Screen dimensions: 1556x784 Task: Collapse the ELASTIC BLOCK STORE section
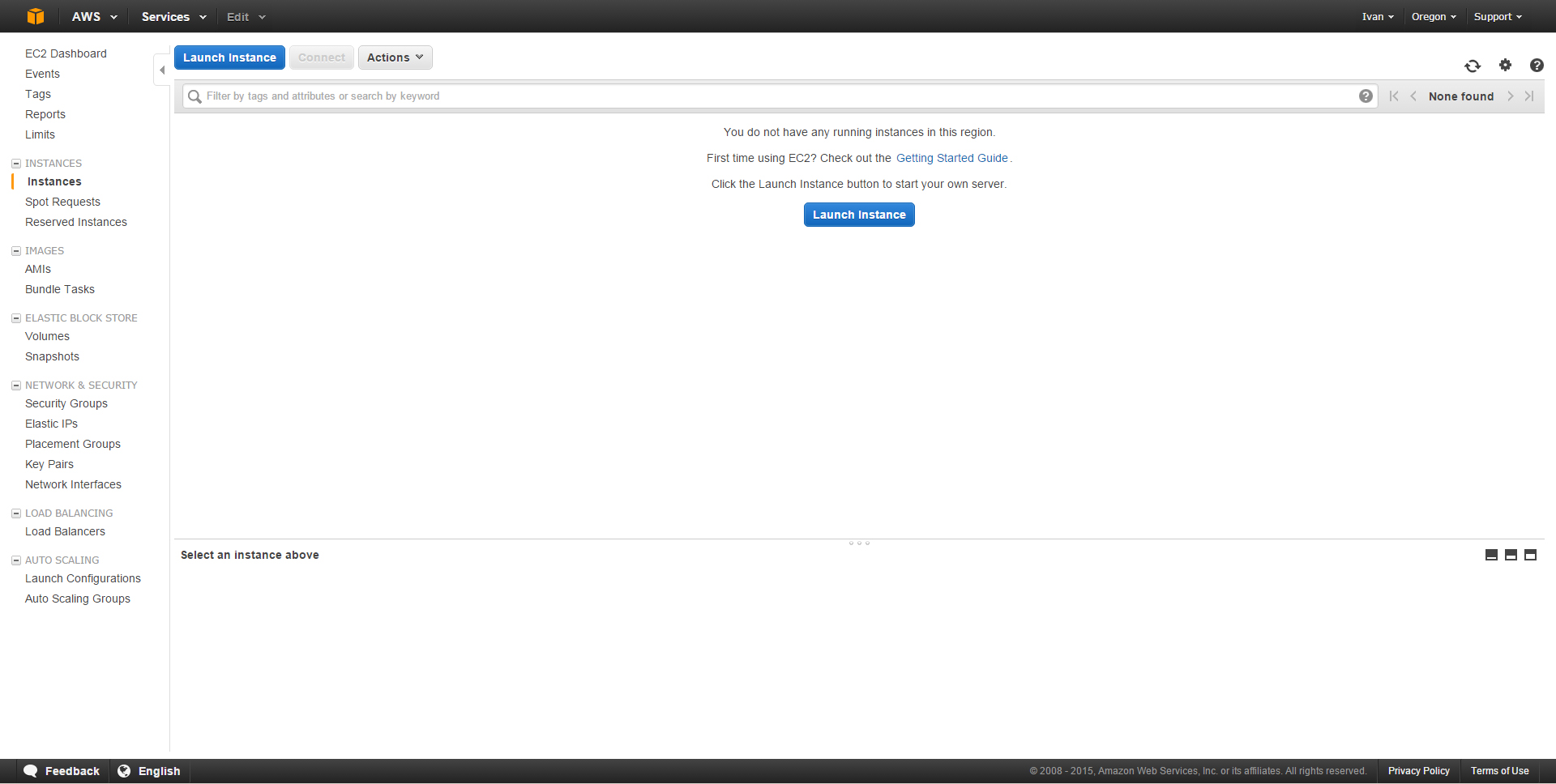point(15,318)
